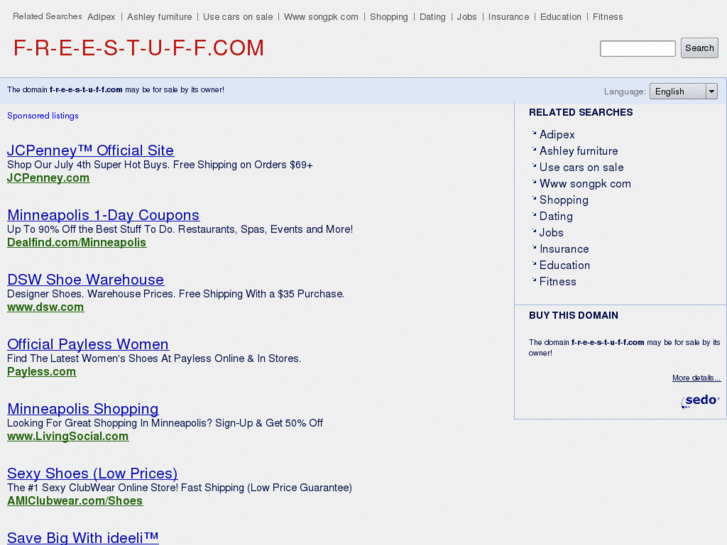Visit www.LivingSocial.com URL

point(68,436)
